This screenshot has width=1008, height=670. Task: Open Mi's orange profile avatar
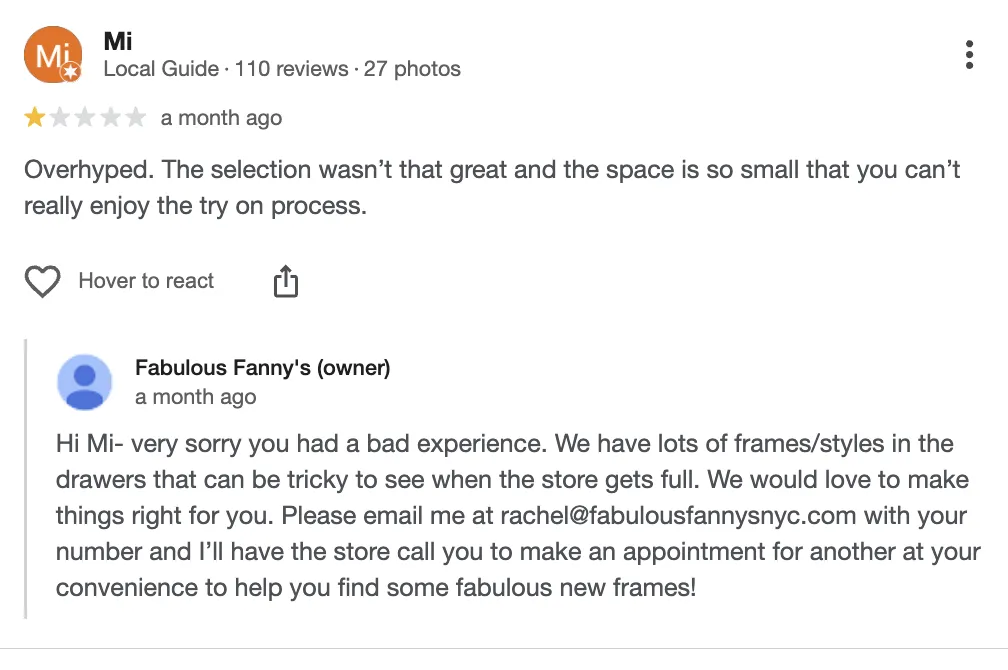click(x=52, y=55)
